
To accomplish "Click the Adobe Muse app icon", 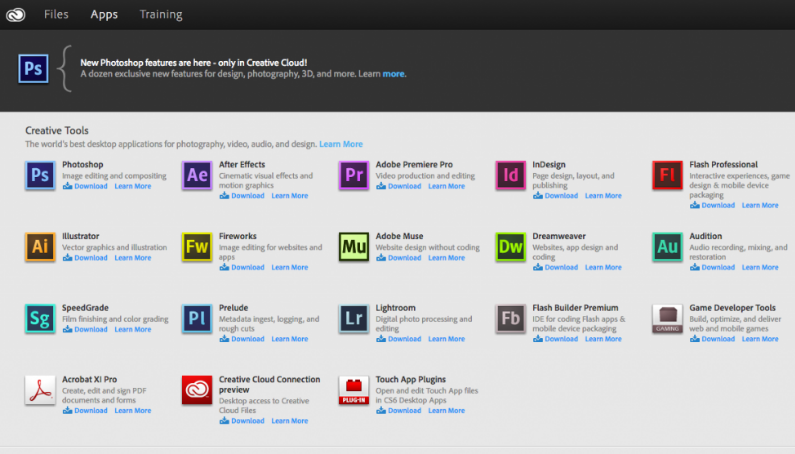I will click(354, 247).
